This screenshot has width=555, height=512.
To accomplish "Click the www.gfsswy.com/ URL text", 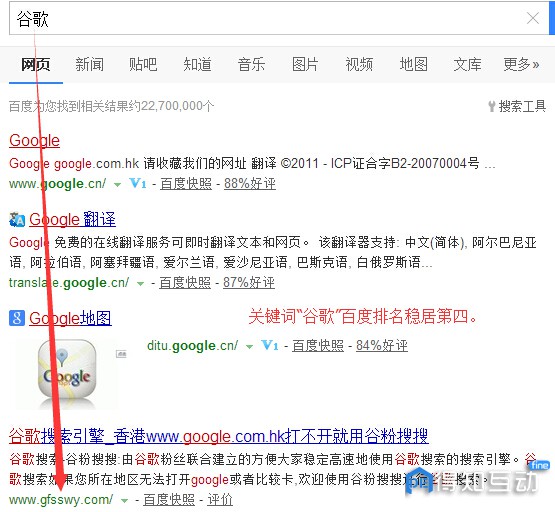I will 61,500.
